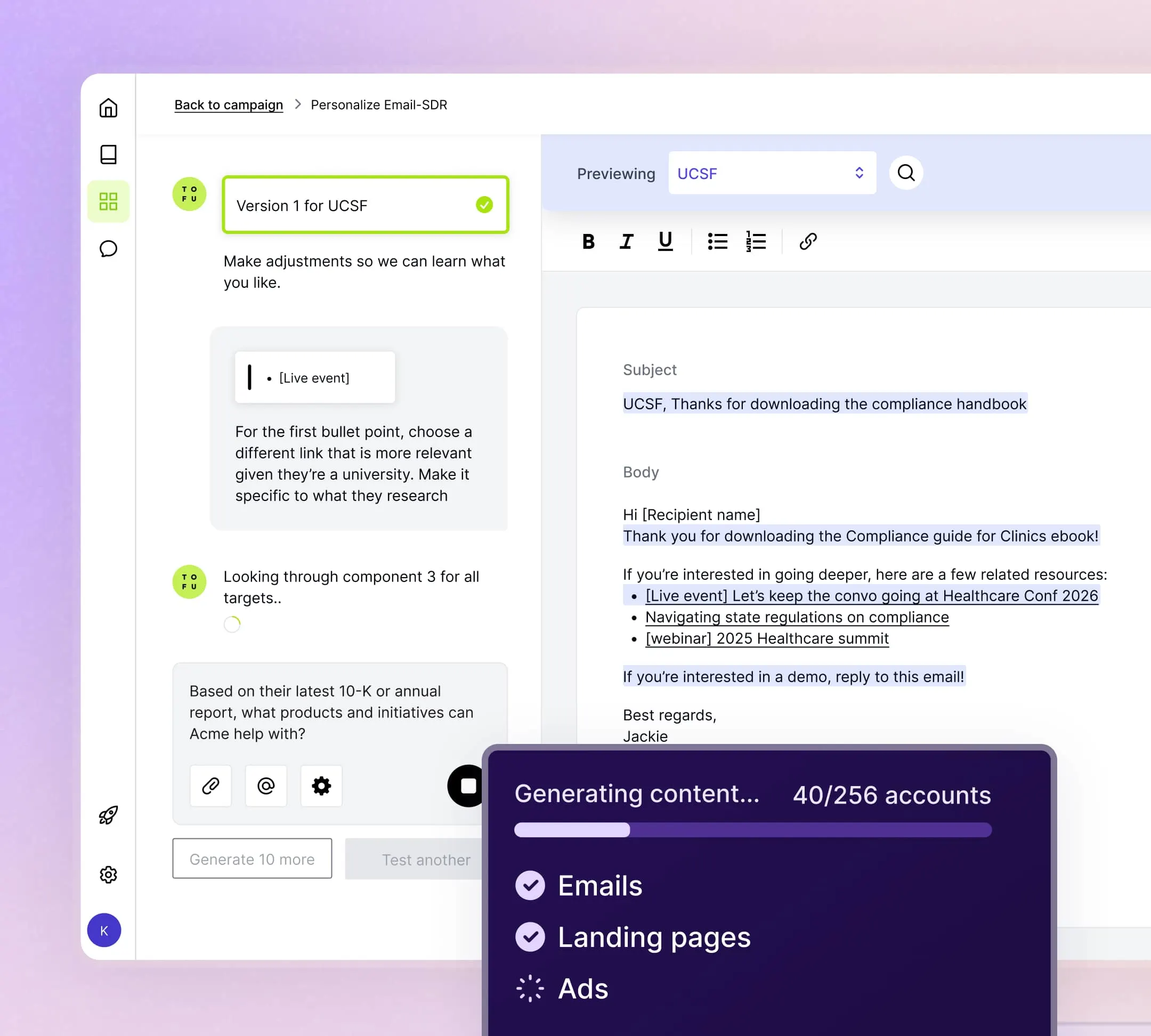Screen dimensions: 1151x1036
Task: Insert a numbered list
Action: pos(756,241)
